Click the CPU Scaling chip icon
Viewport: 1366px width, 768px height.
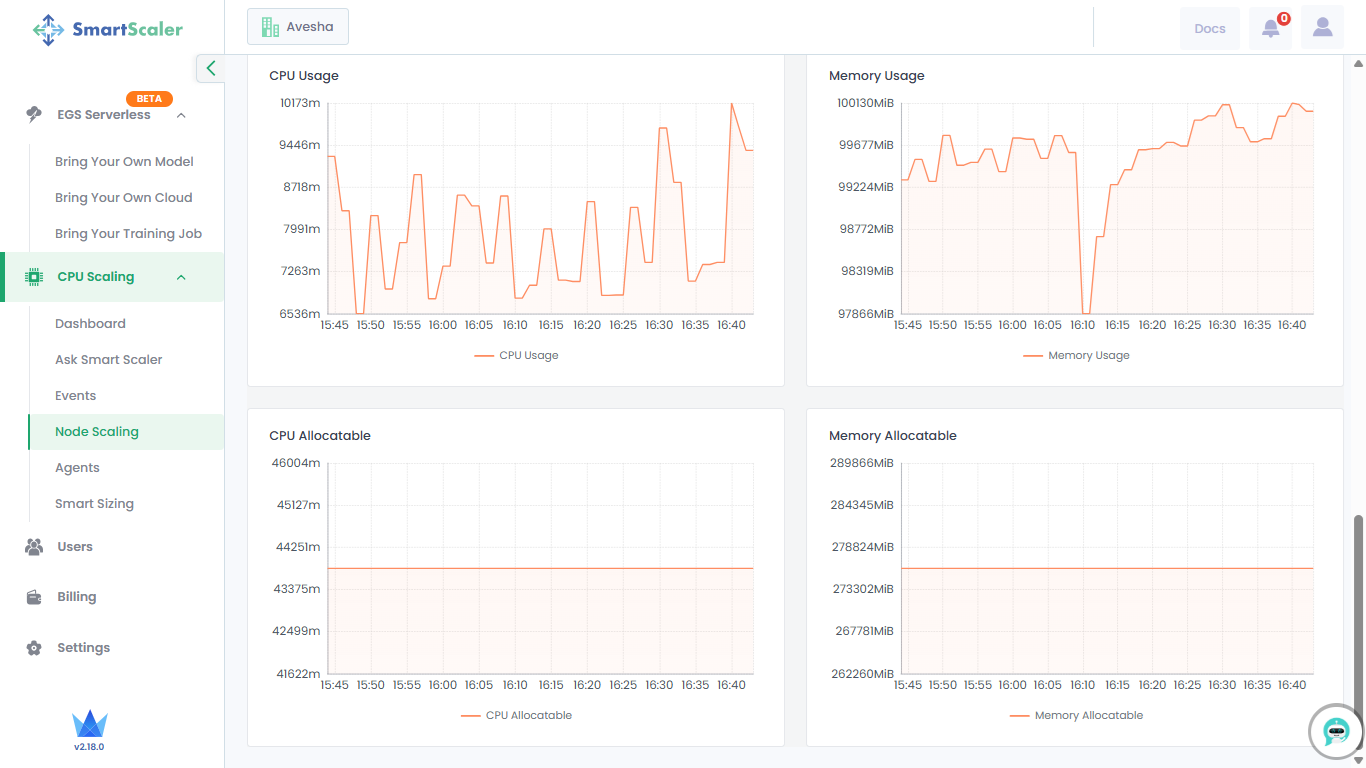pyautogui.click(x=34, y=277)
